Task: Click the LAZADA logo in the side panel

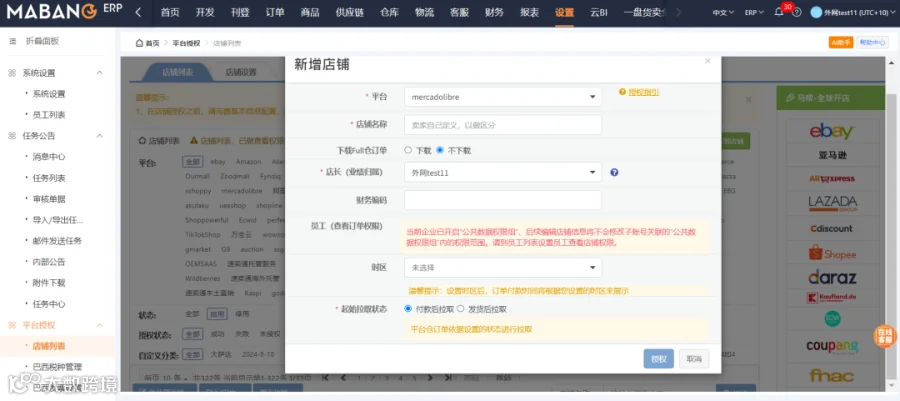Action: [x=832, y=203]
